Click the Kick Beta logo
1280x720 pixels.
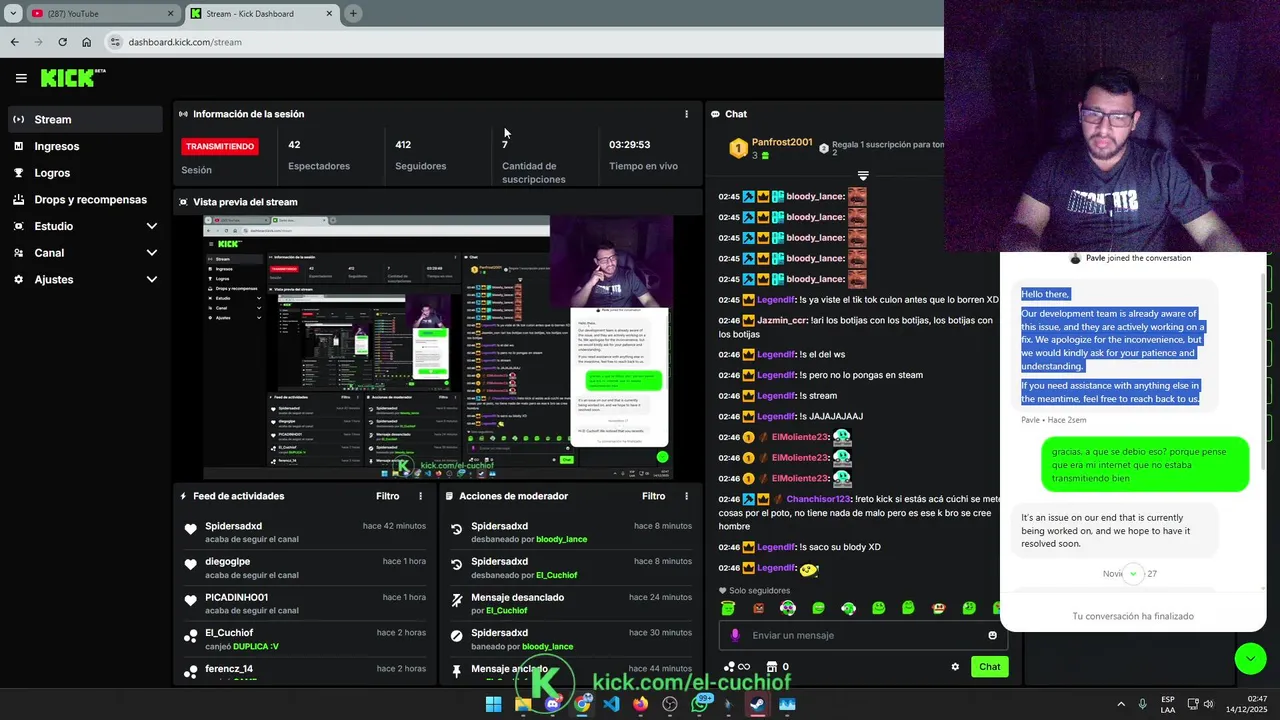coord(72,78)
